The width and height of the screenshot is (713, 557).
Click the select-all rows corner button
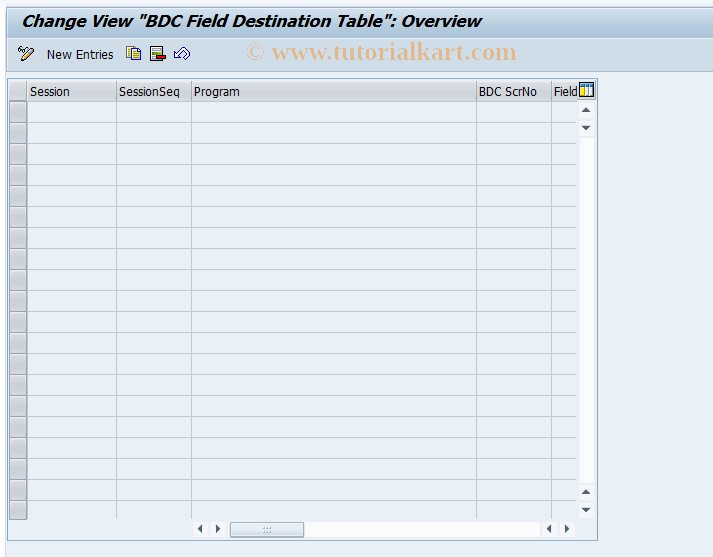coord(18,91)
